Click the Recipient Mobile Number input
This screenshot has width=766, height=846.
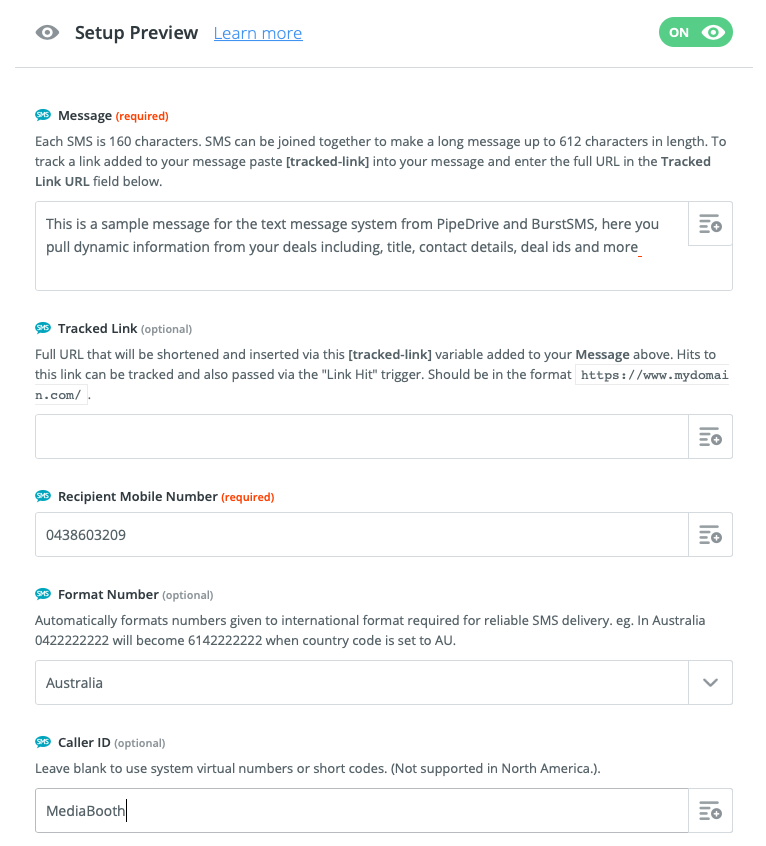(362, 535)
